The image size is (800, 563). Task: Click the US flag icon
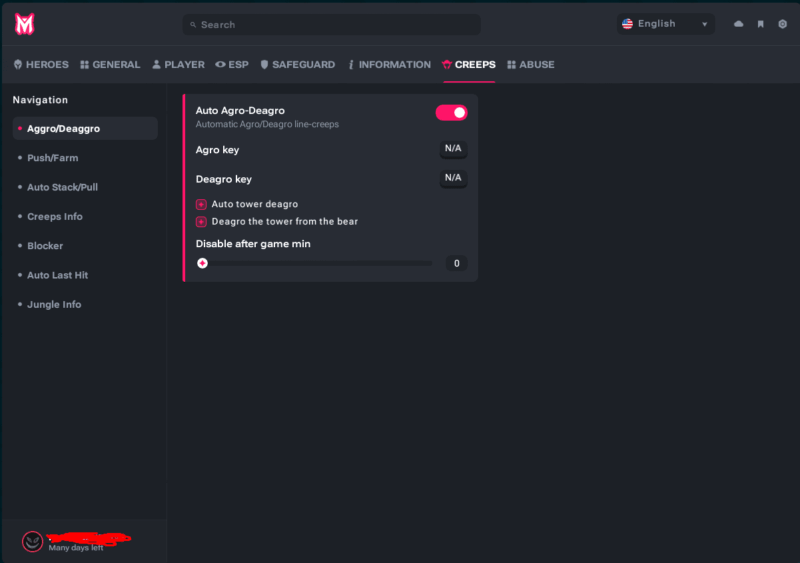pyautogui.click(x=628, y=24)
